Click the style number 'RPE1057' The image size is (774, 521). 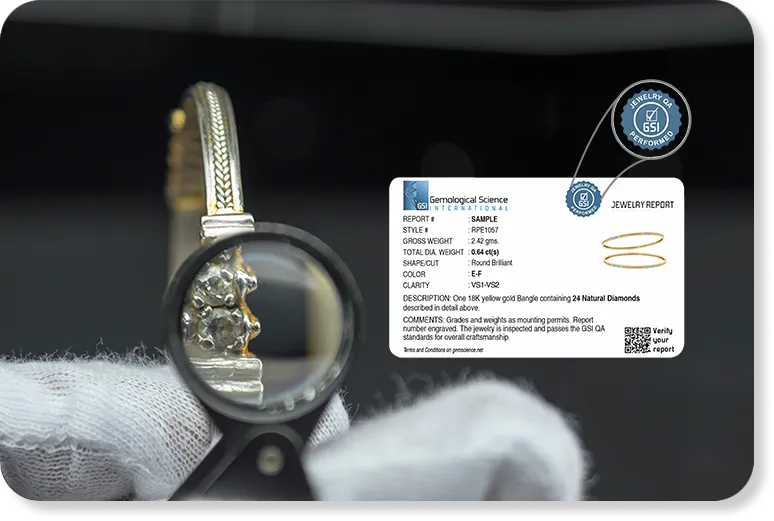pyautogui.click(x=485, y=230)
